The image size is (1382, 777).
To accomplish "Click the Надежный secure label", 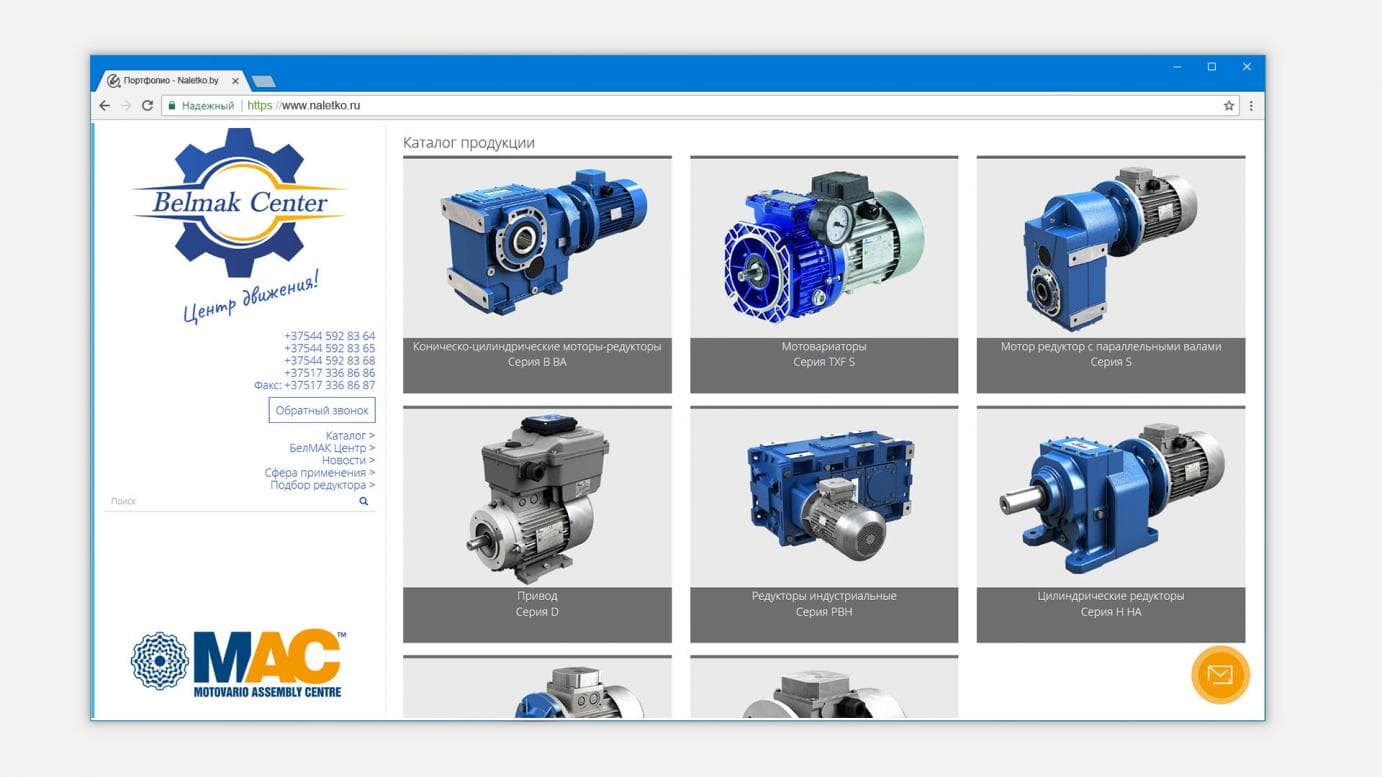I will click(208, 106).
